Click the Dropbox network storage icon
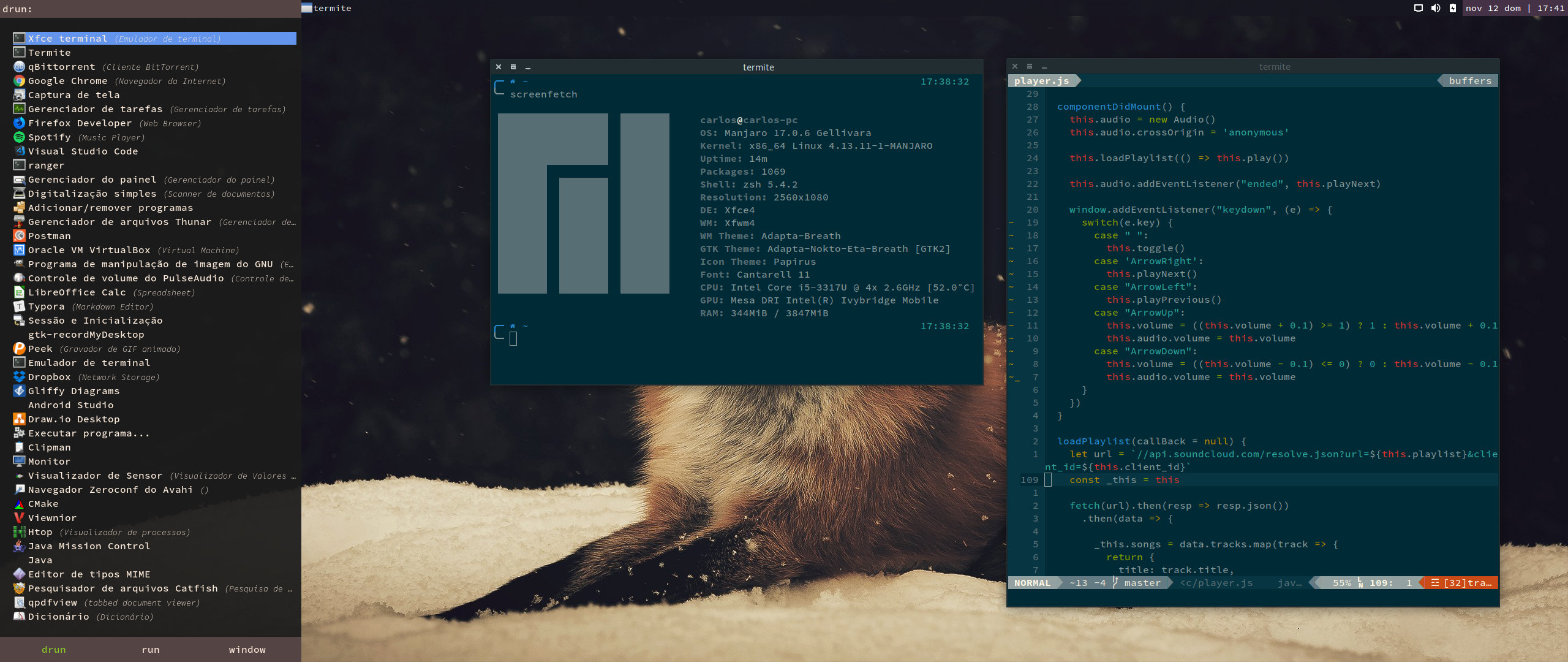Viewport: 1568px width, 662px height. (19, 377)
